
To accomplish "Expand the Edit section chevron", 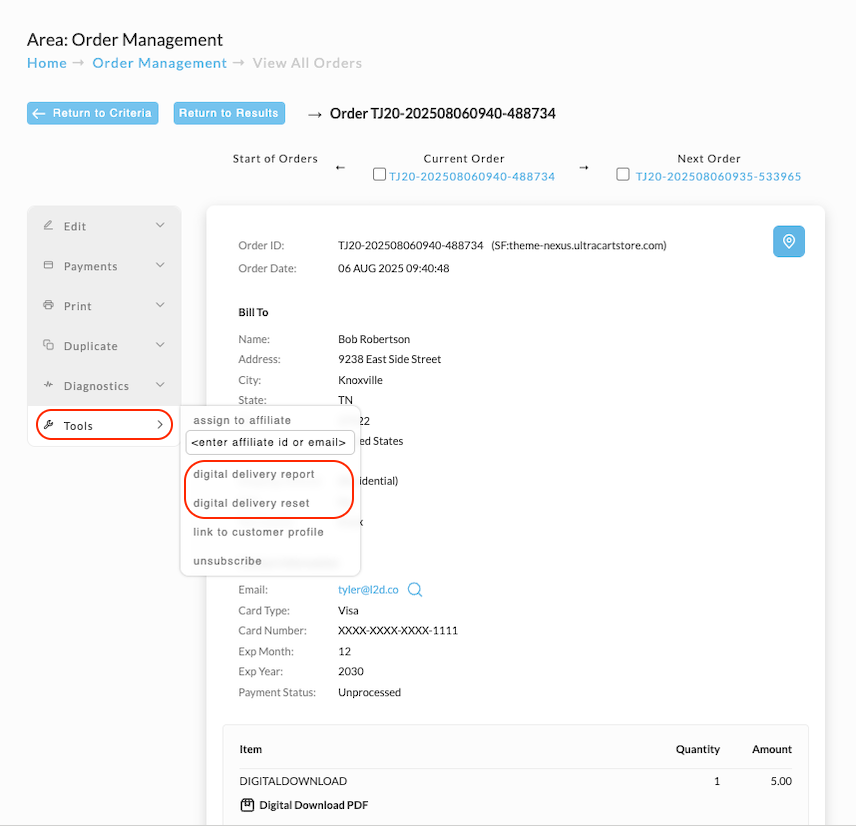I will (160, 225).
